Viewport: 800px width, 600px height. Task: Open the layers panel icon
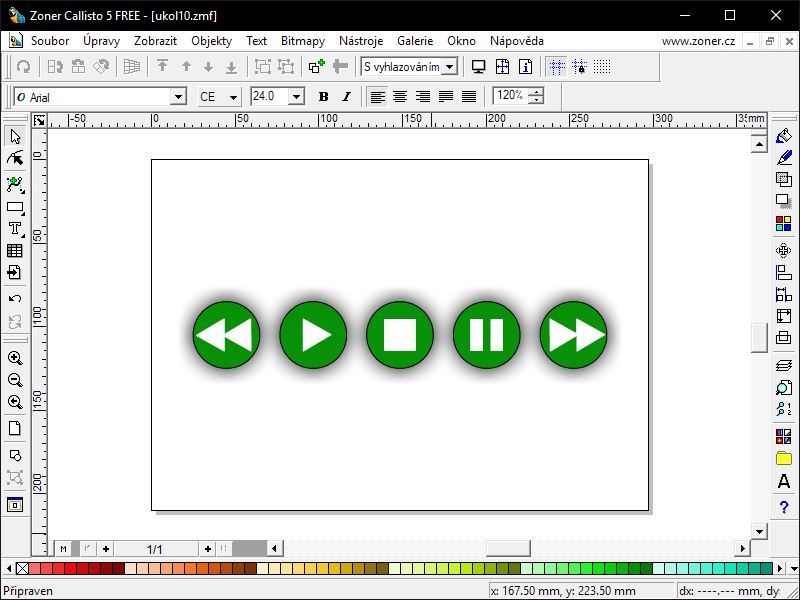point(784,365)
